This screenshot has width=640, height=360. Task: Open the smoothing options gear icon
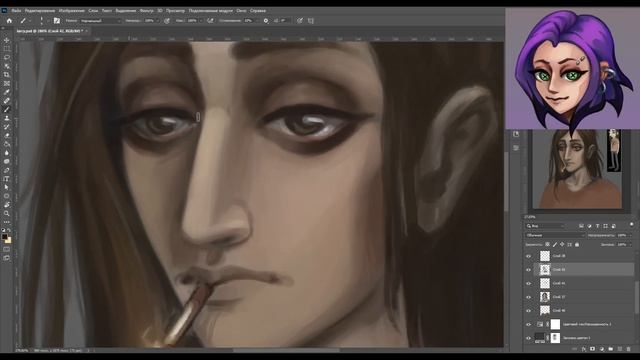pos(266,20)
